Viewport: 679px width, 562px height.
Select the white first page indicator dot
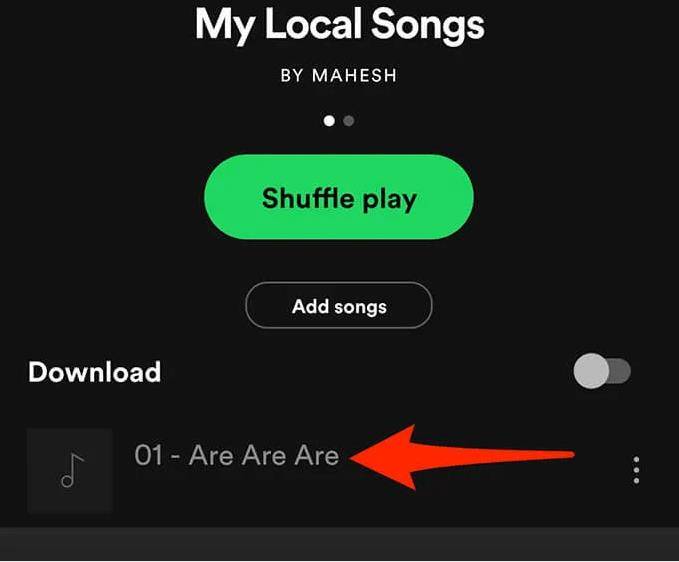[329, 120]
